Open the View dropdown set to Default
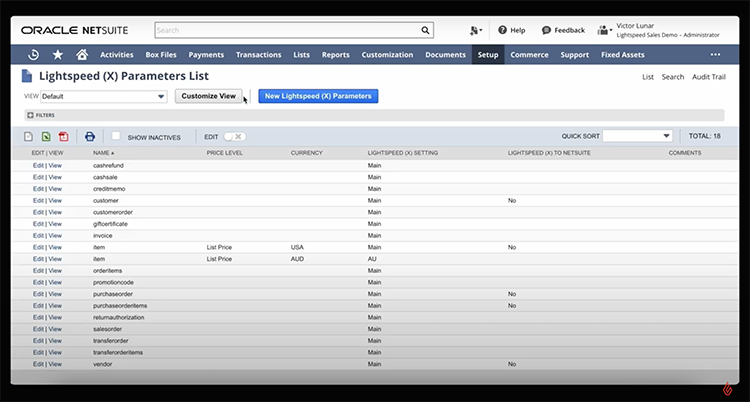This screenshot has height=402, width=750. click(x=103, y=97)
